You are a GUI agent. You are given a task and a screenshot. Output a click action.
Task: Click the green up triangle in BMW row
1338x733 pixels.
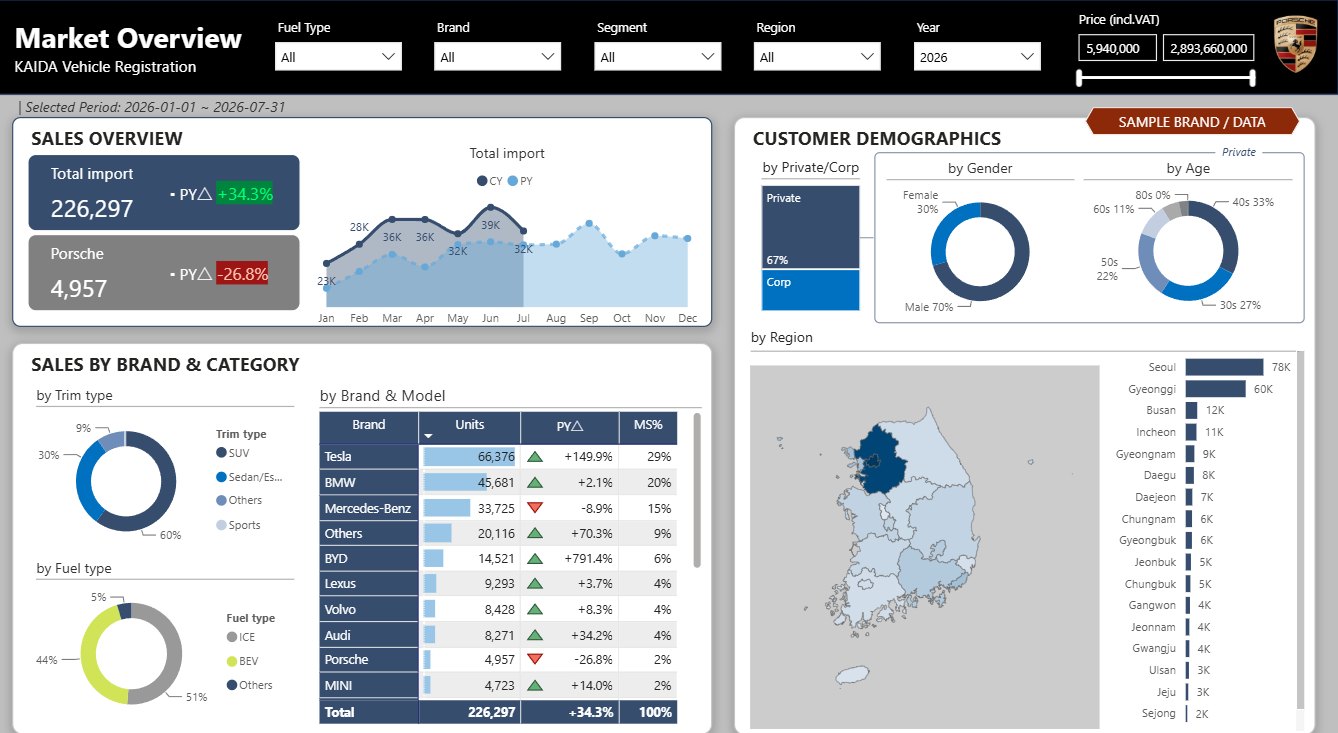tap(535, 482)
